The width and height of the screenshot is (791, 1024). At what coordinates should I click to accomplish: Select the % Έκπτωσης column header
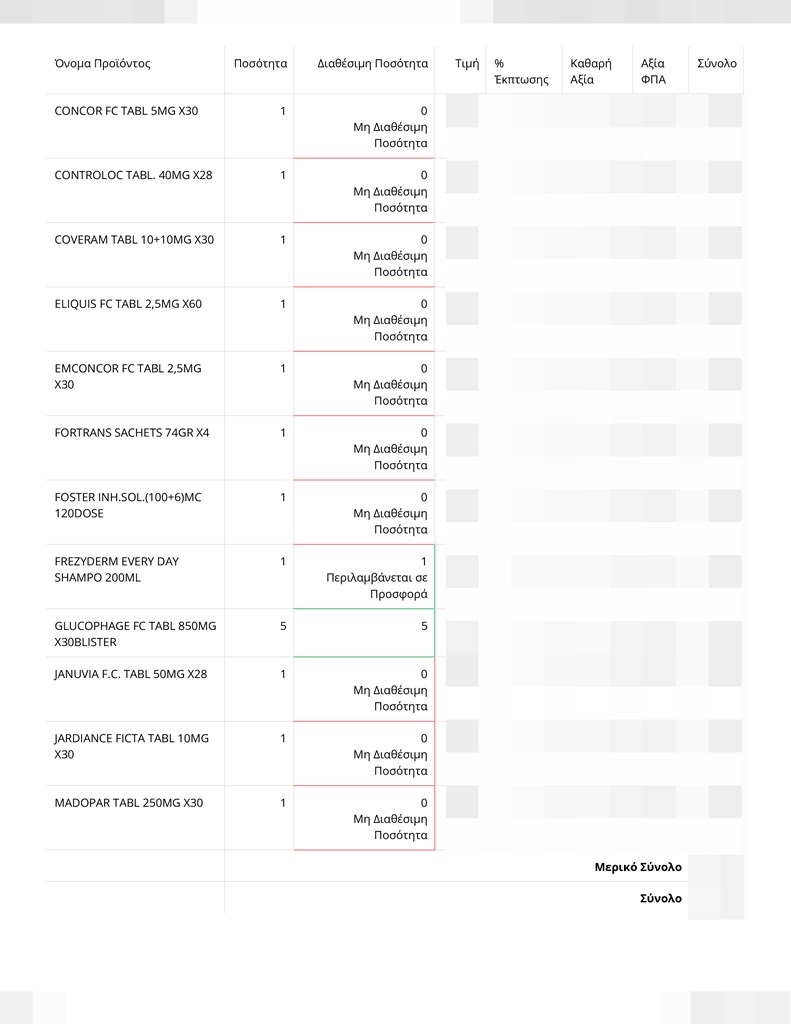[521, 71]
